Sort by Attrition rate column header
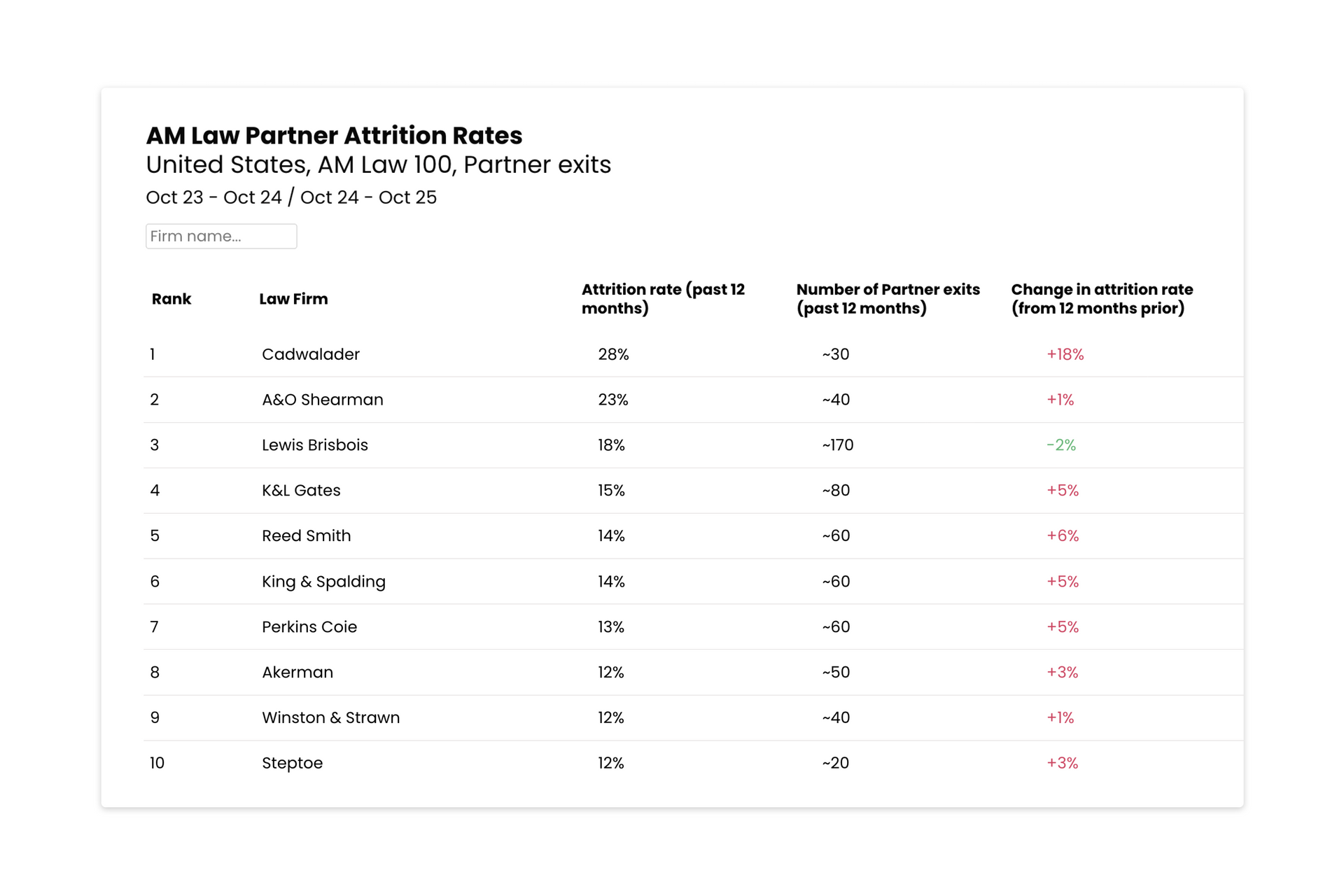The height and width of the screenshot is (896, 1344). pos(662,298)
